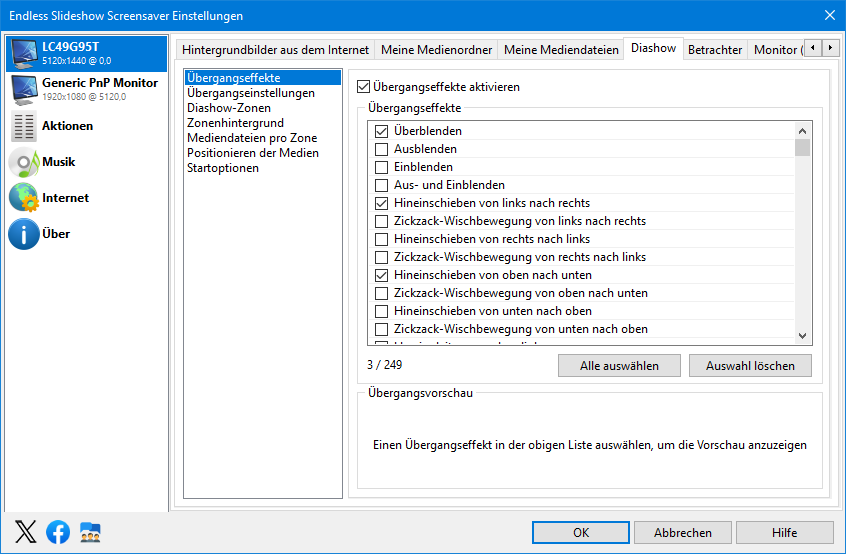The width and height of the screenshot is (846, 554).
Task: Select Übergangseffekte in settings list
Action: (263, 78)
